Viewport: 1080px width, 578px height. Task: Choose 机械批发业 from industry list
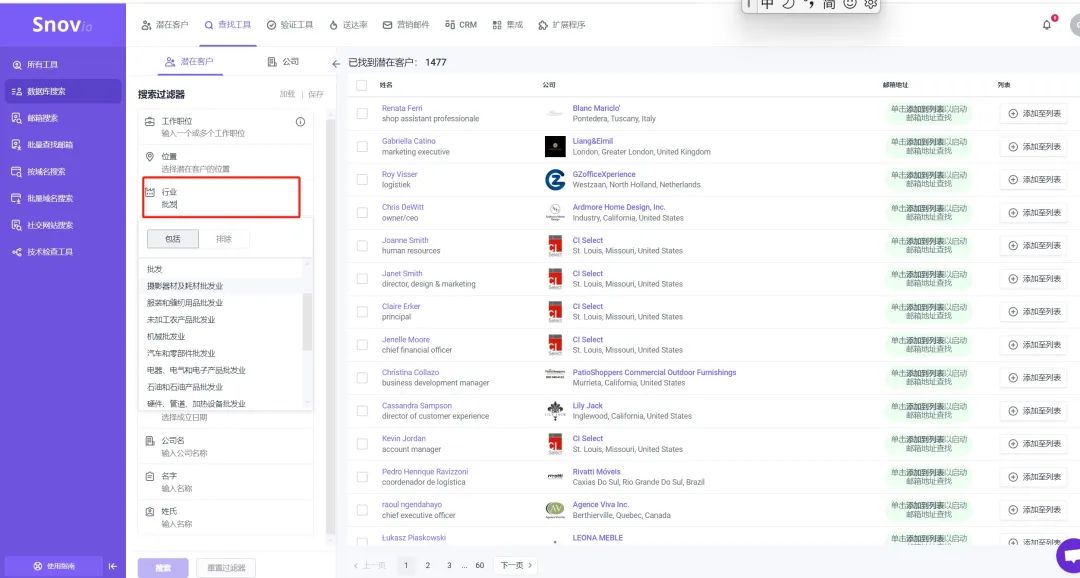[x=166, y=337]
